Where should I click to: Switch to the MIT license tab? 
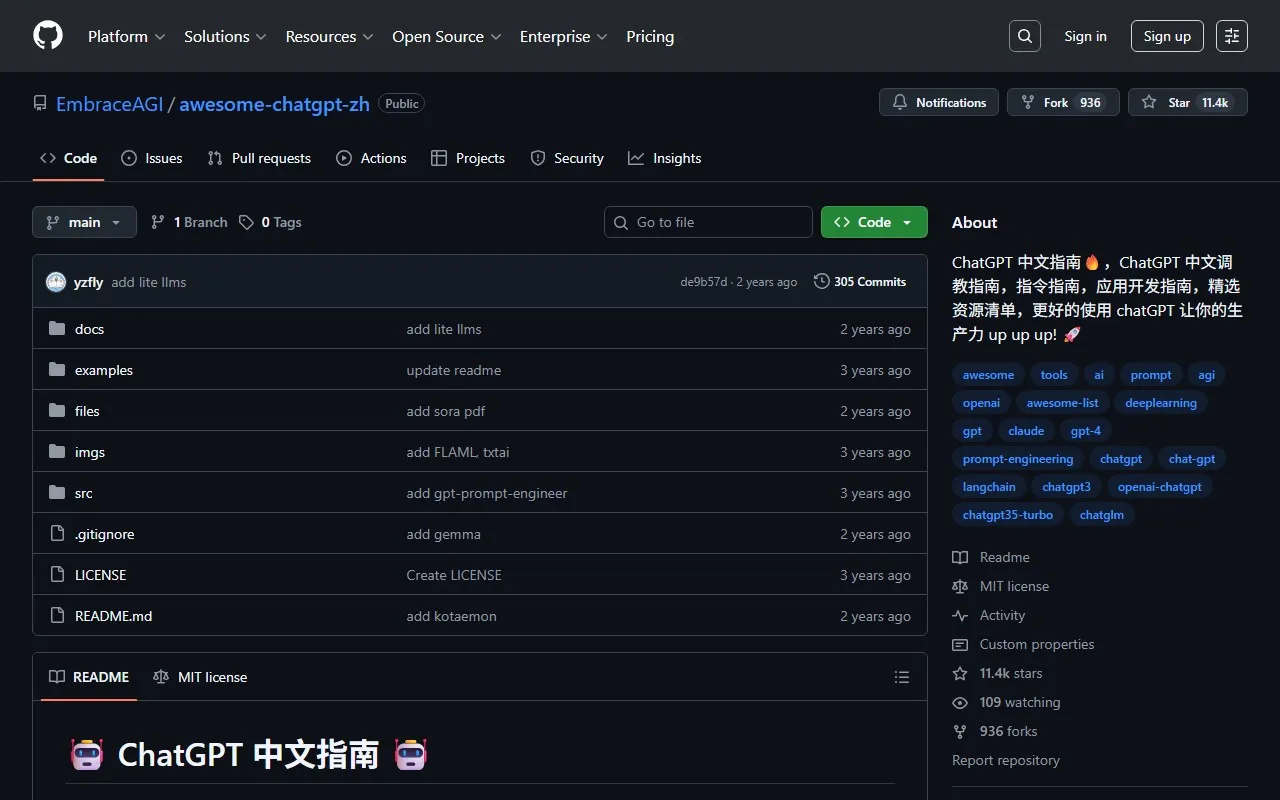click(200, 677)
